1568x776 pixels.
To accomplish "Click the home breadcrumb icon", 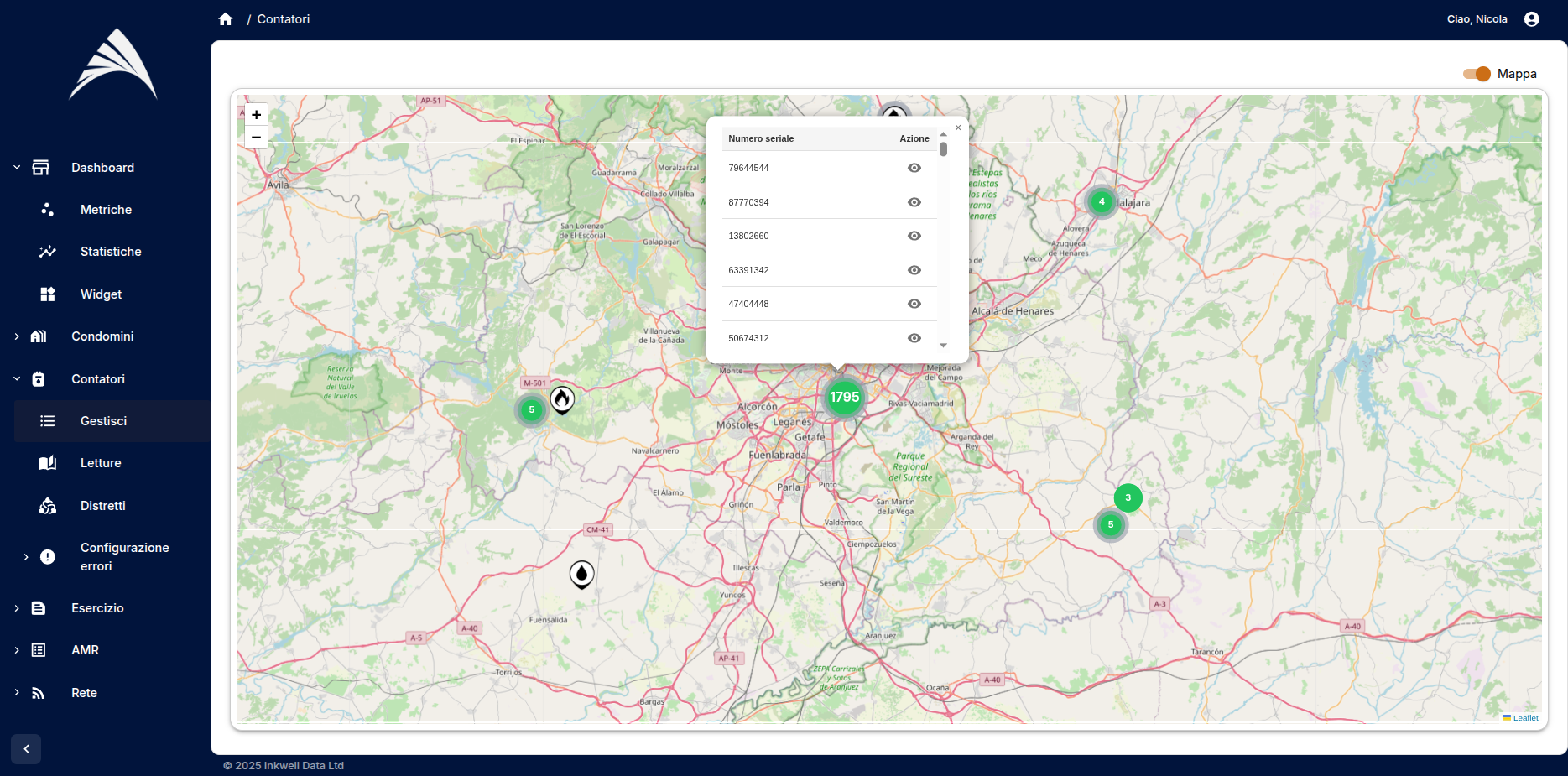I will pyautogui.click(x=225, y=18).
